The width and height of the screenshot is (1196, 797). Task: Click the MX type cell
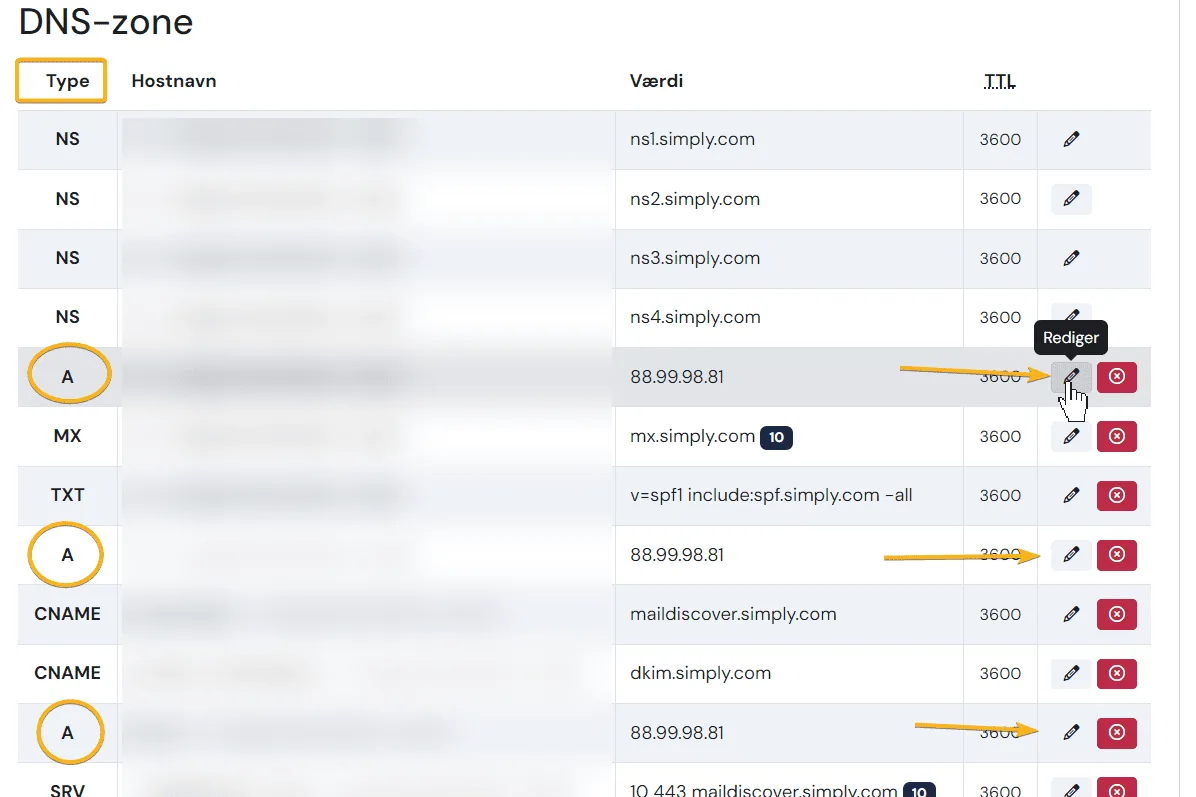(67, 436)
